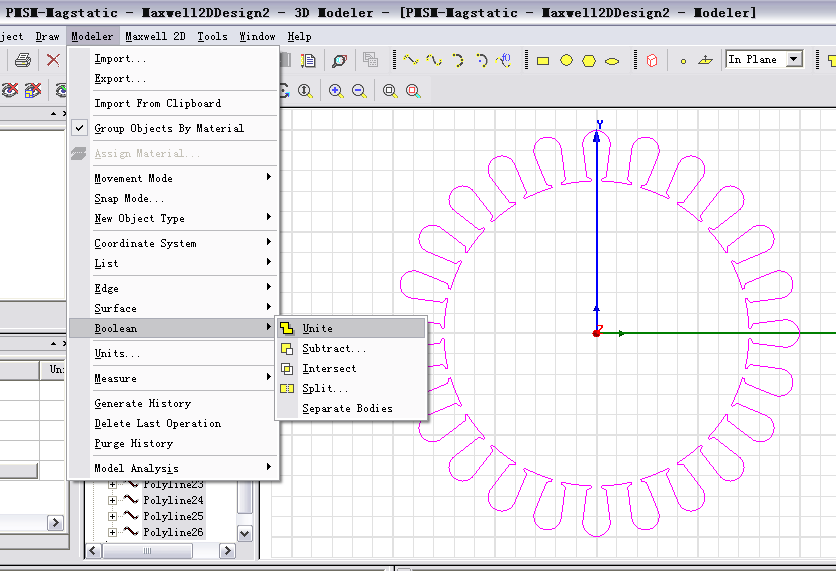Select the Draw circle tool
The image size is (836, 571).
566,60
